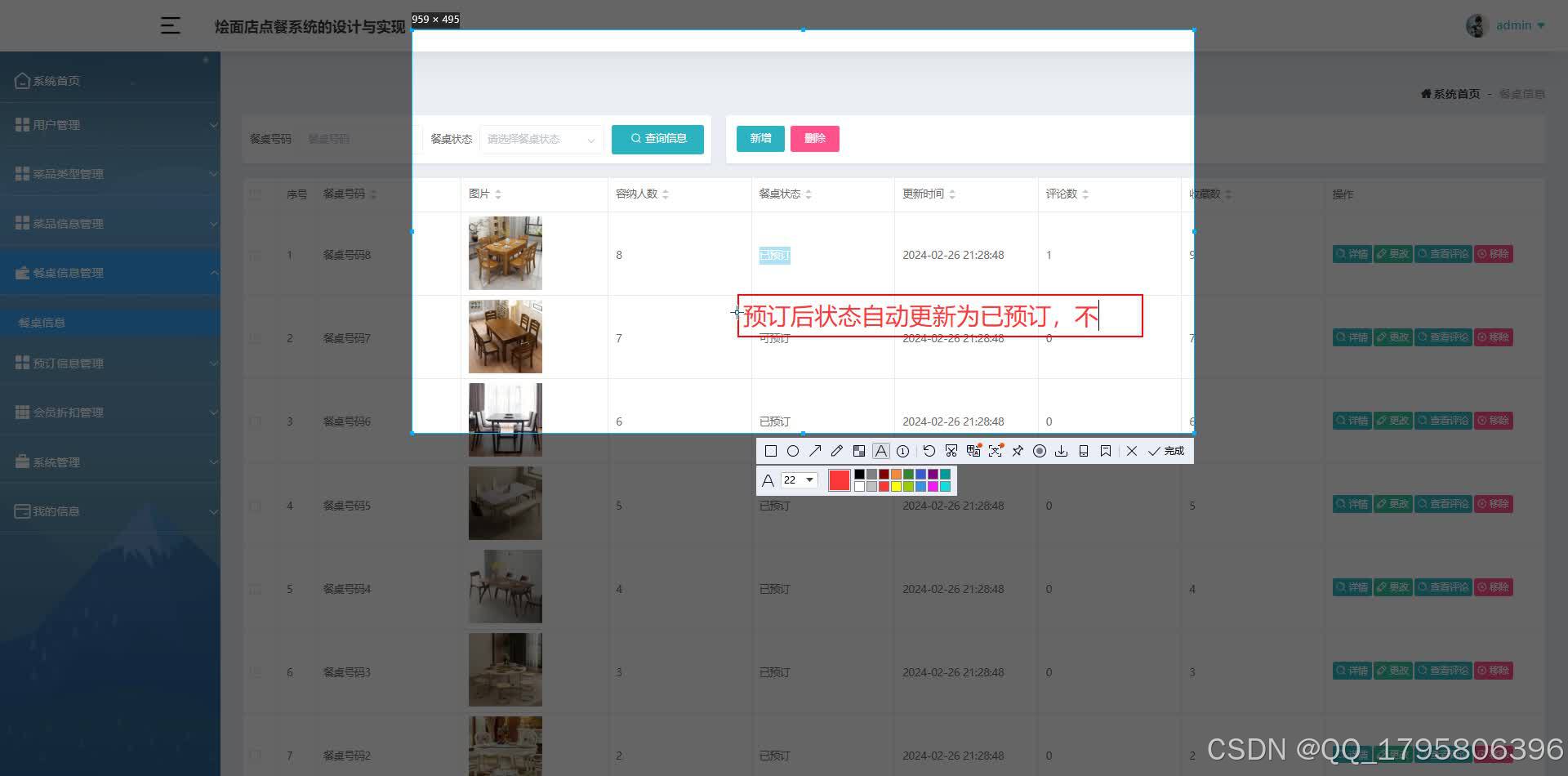
Task: Save the screenshot with the download icon
Action: [x=1061, y=451]
